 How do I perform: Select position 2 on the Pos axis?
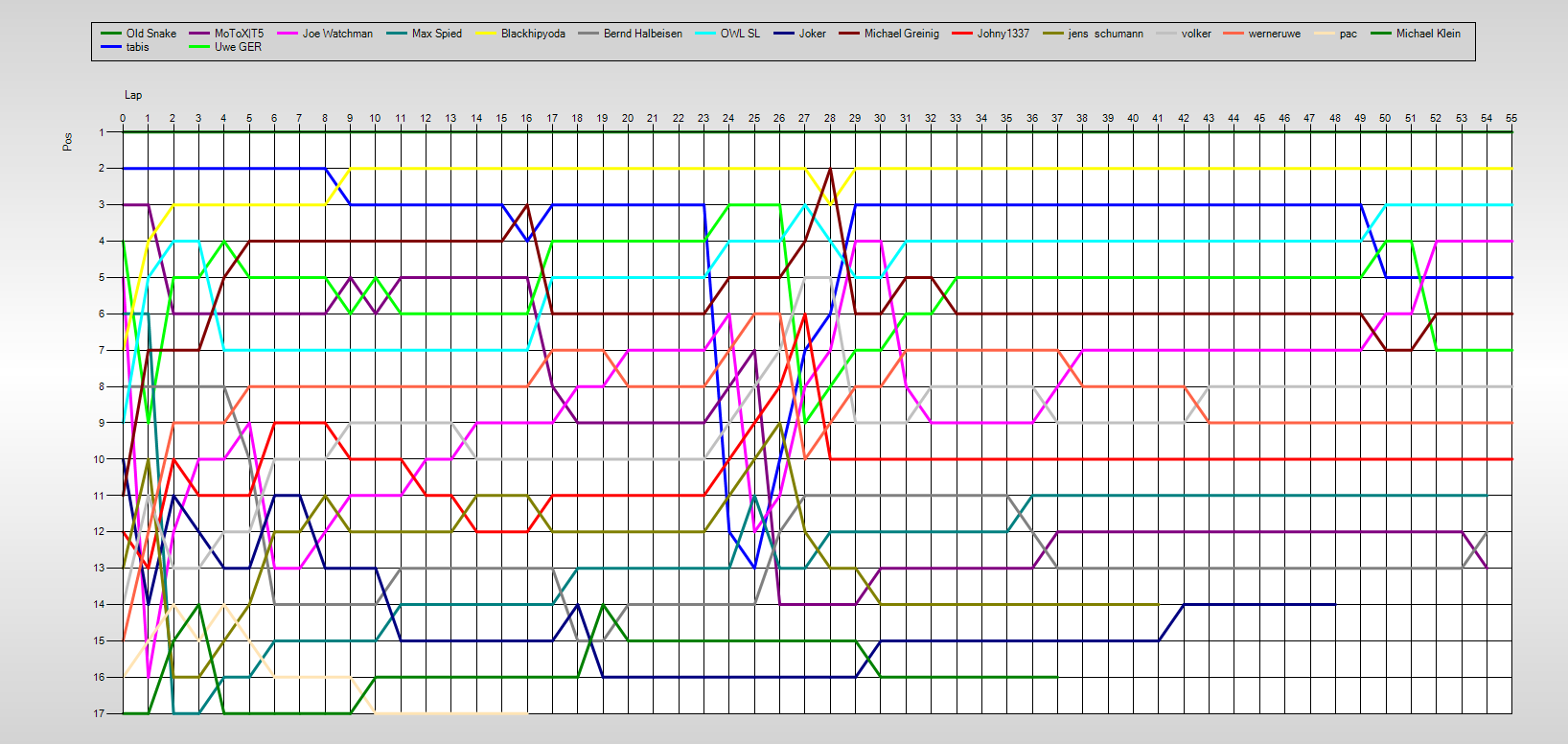pos(102,169)
